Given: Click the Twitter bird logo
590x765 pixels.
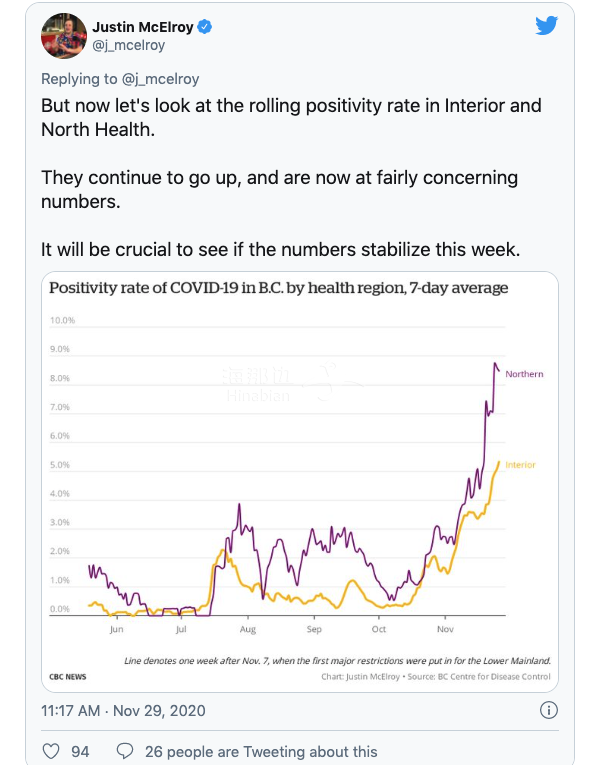Looking at the screenshot, I should 546,26.
